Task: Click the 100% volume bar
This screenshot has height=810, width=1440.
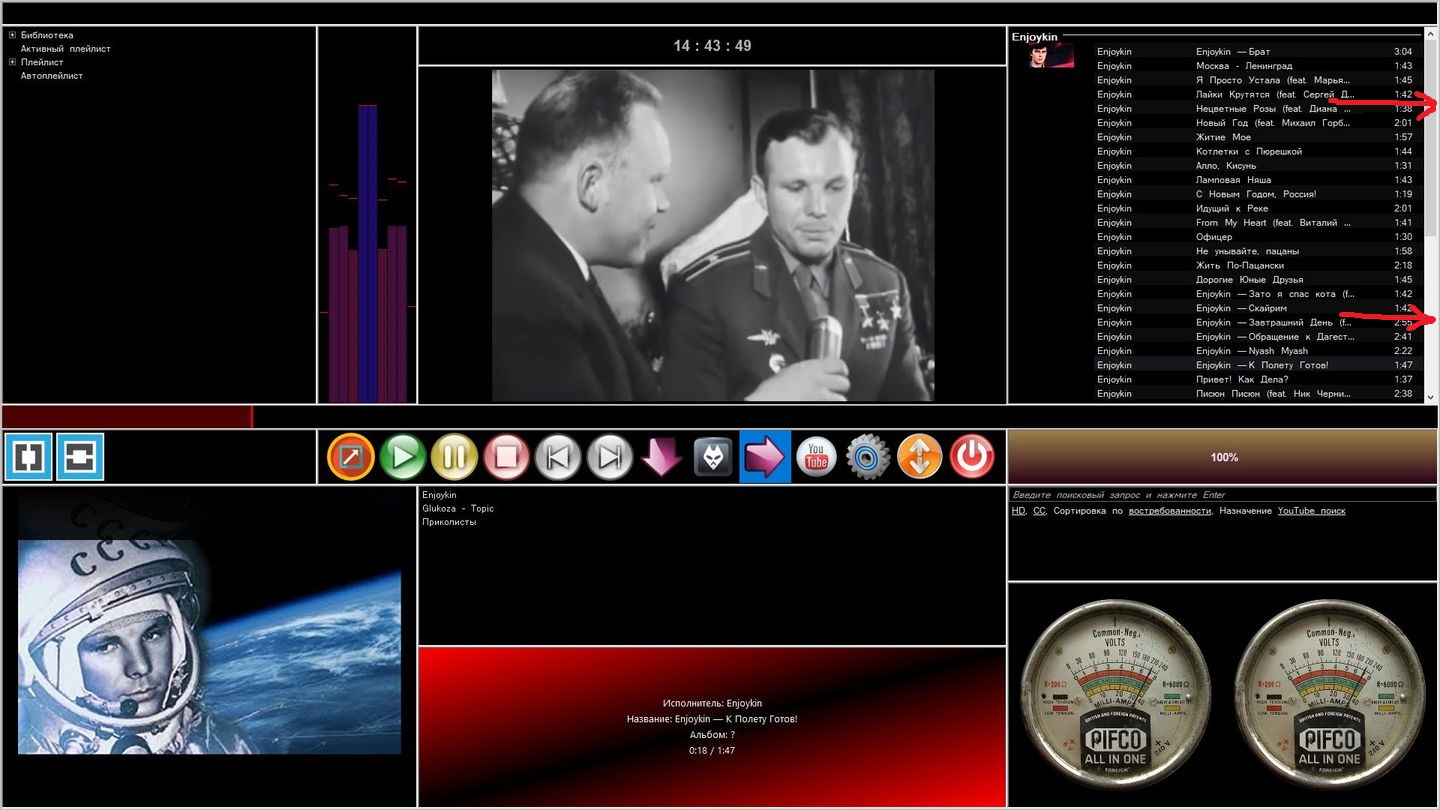Action: [x=1223, y=457]
